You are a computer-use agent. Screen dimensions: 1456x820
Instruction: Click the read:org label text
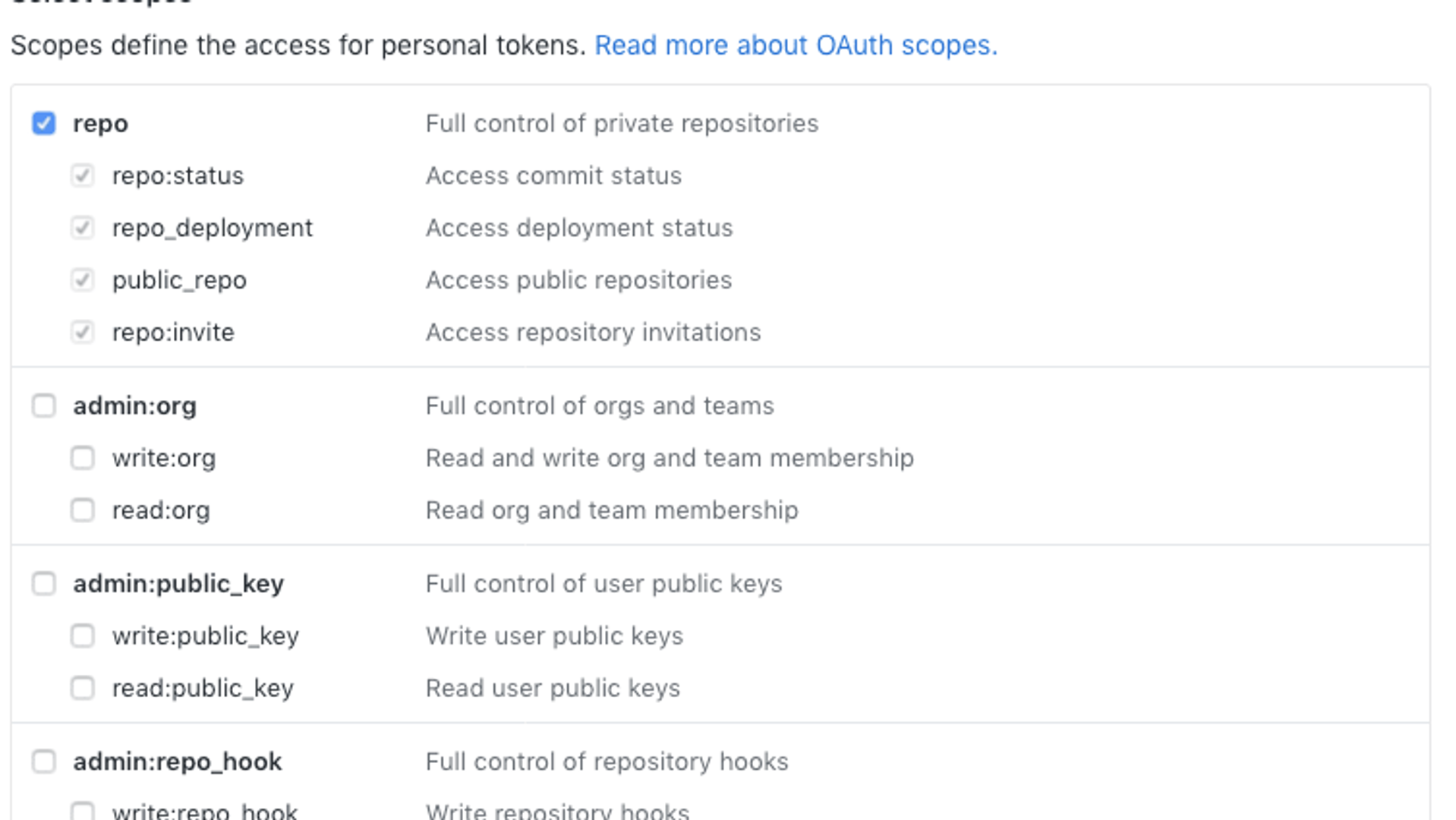[x=161, y=511]
